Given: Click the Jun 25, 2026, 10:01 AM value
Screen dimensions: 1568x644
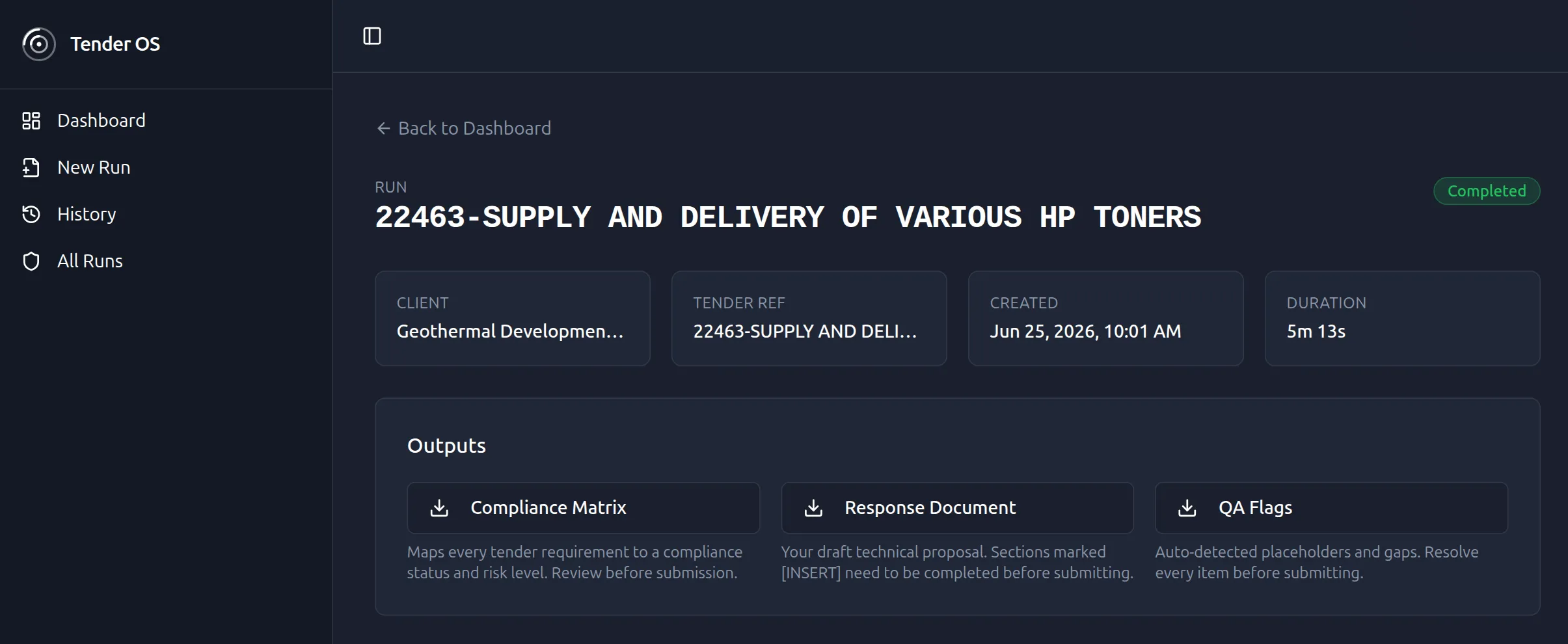Looking at the screenshot, I should tap(1085, 332).
